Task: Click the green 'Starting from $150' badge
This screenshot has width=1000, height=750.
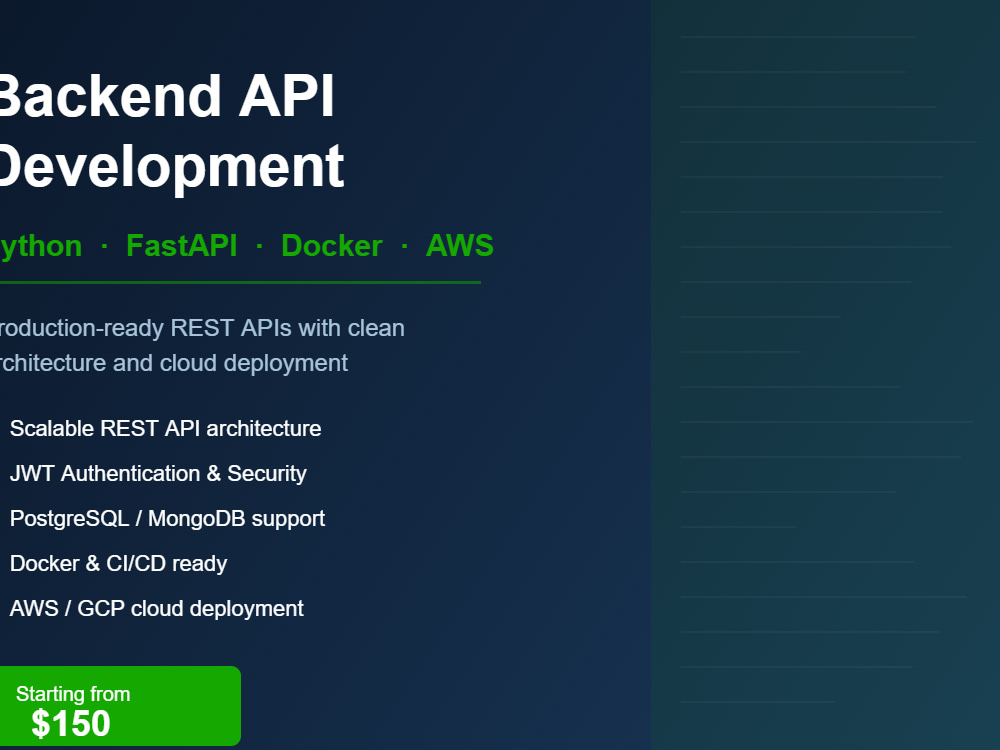Action: [120, 706]
